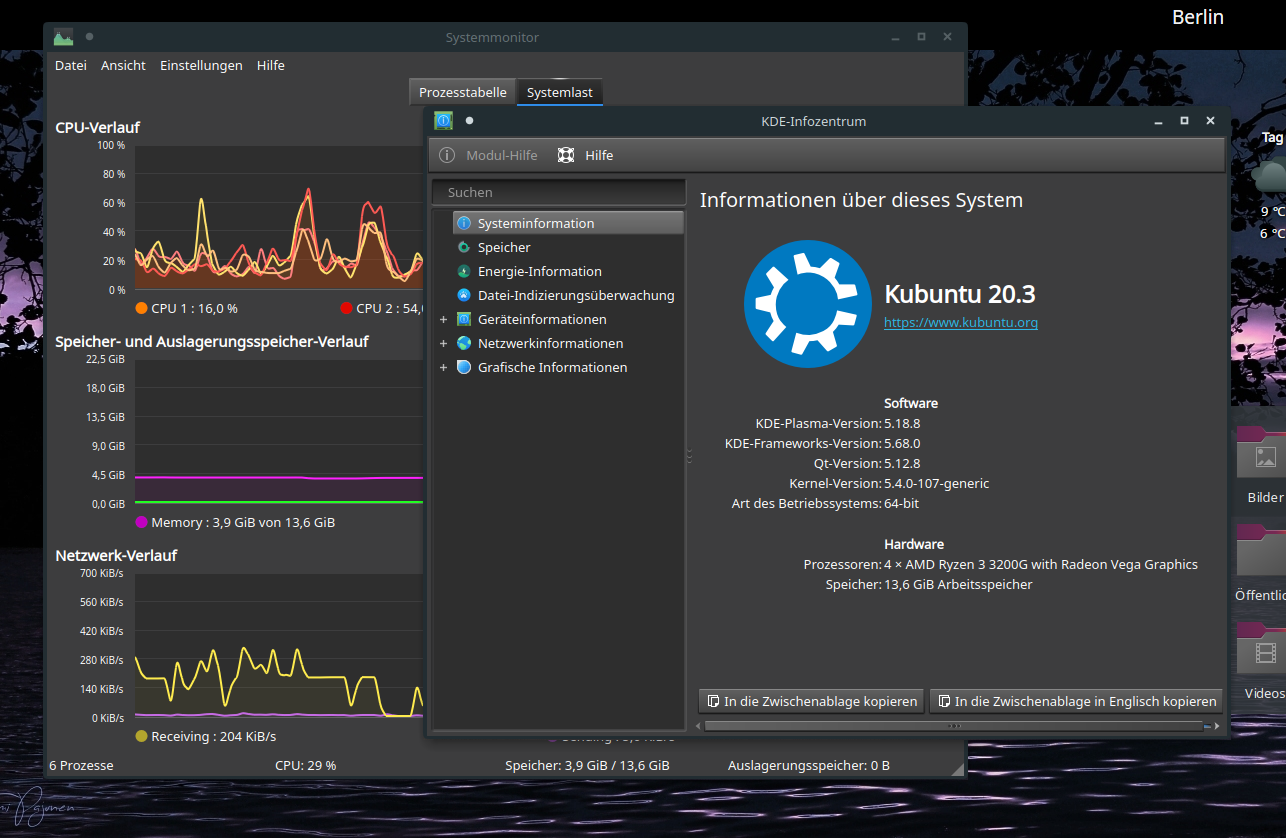Click the Prozessoren AMD Ryzen 3 3200G text
The width and height of the screenshot is (1286, 838).
[x=1041, y=564]
